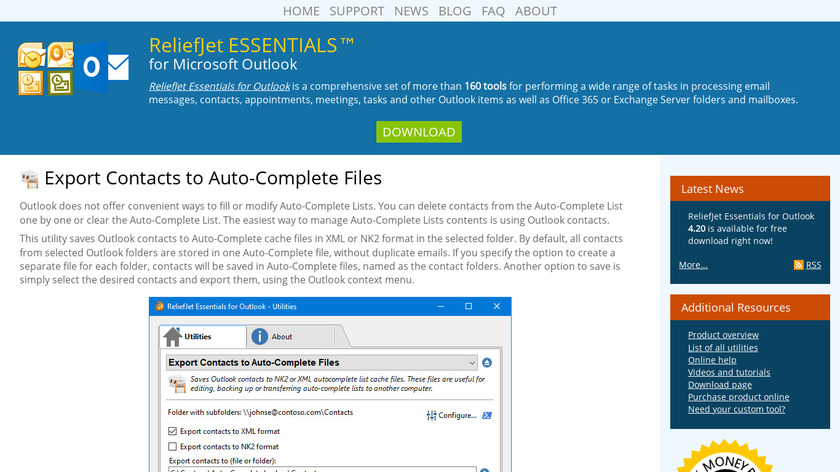Click the orange Outlook envelope icon in header
The height and width of the screenshot is (472, 840).
(x=60, y=54)
